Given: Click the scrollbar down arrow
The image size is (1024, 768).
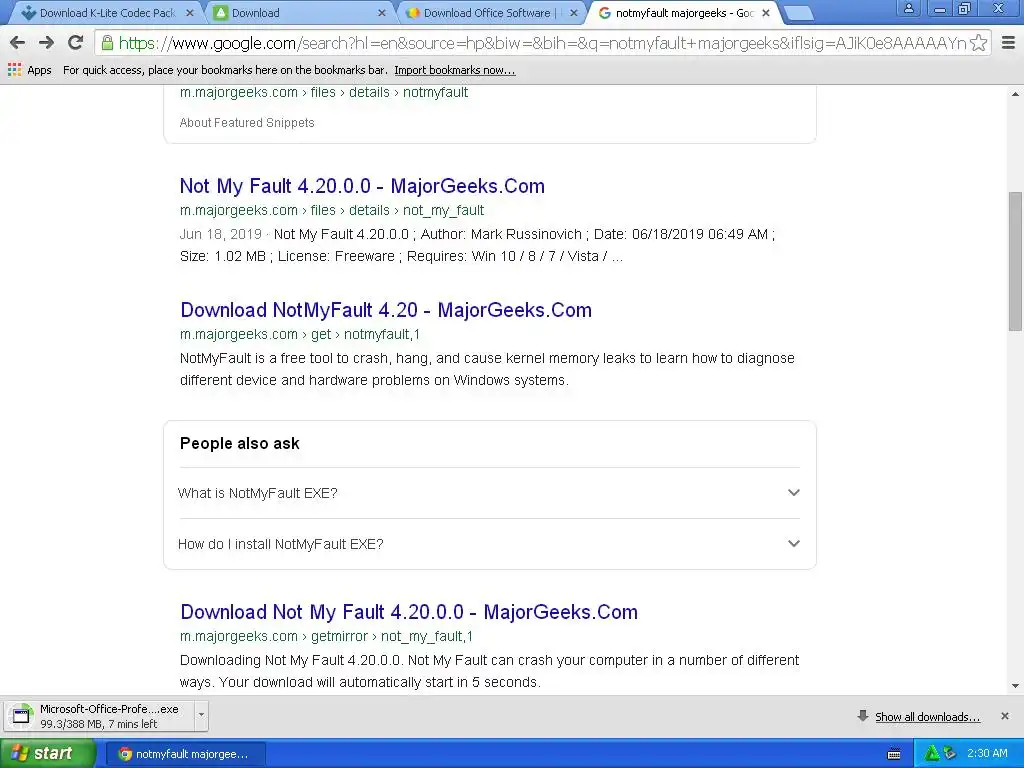Looking at the screenshot, I should pyautogui.click(x=1016, y=686).
